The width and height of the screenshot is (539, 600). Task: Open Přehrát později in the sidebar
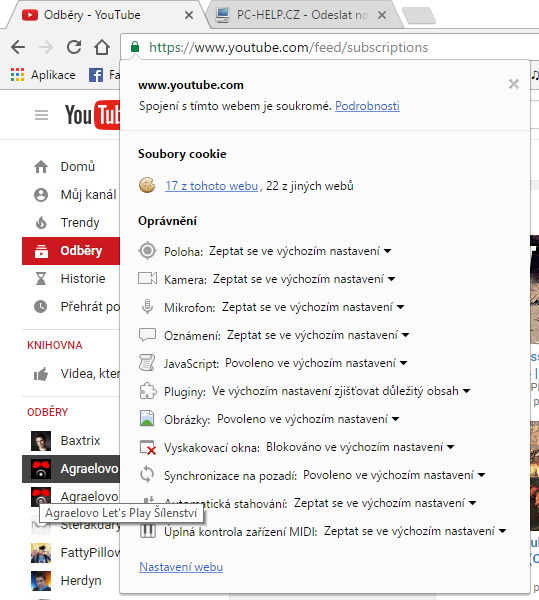[71, 307]
